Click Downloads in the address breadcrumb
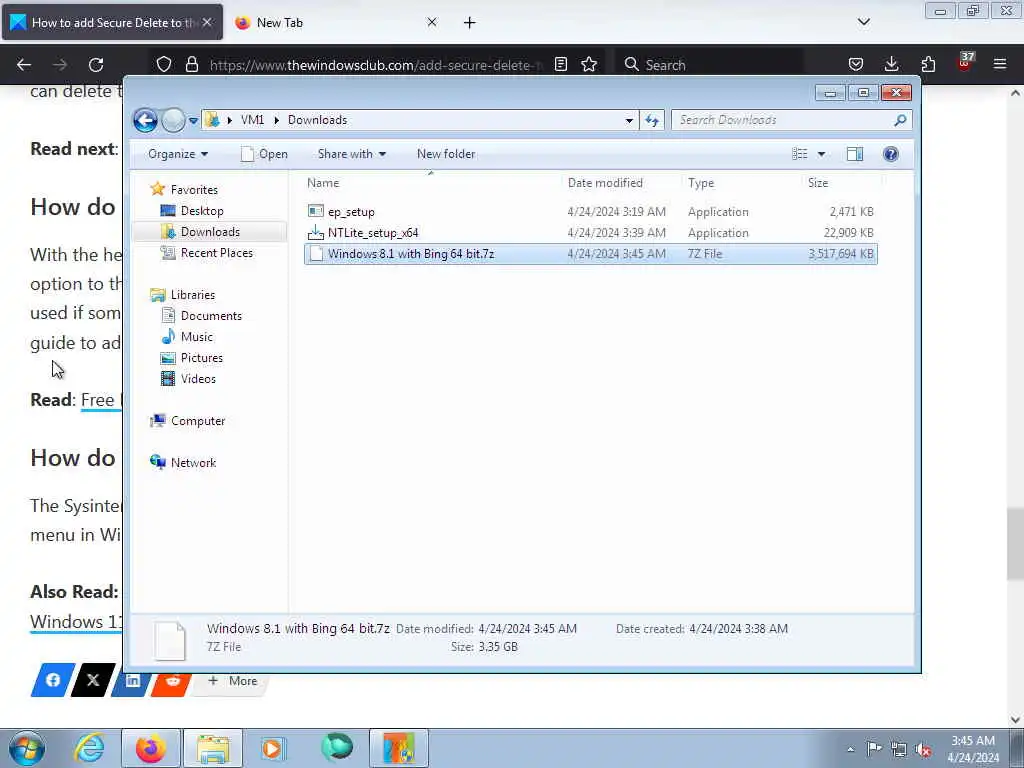 pos(317,120)
